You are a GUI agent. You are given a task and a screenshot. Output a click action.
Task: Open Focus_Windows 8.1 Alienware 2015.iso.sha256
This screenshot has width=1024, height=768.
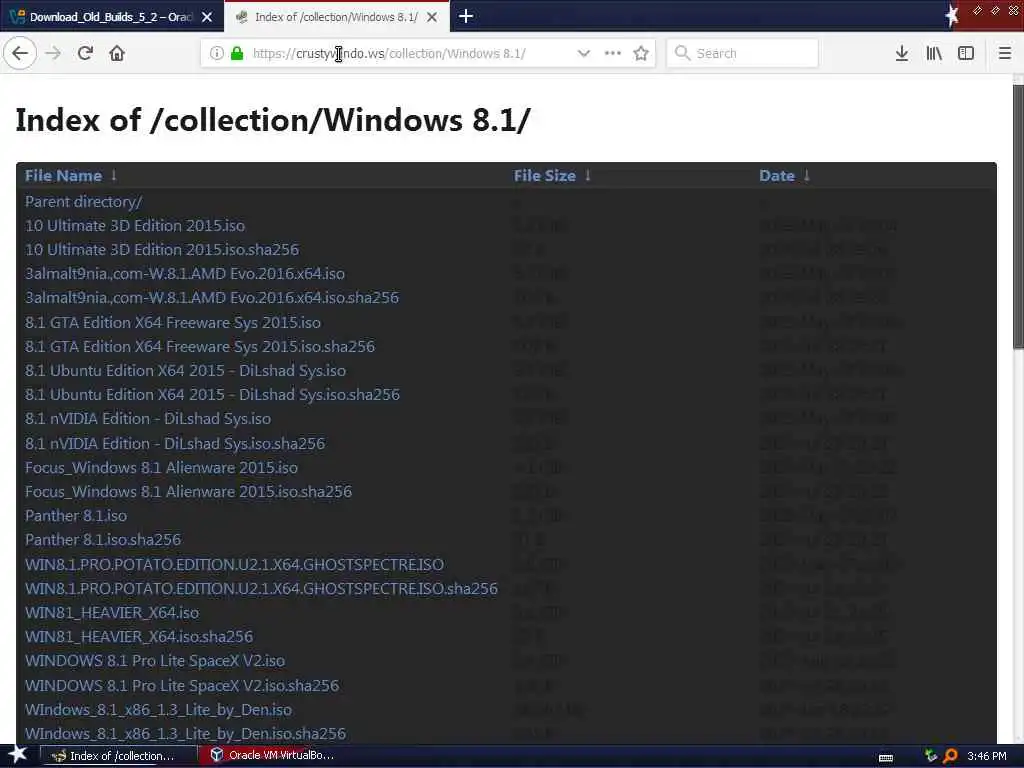pos(189,492)
